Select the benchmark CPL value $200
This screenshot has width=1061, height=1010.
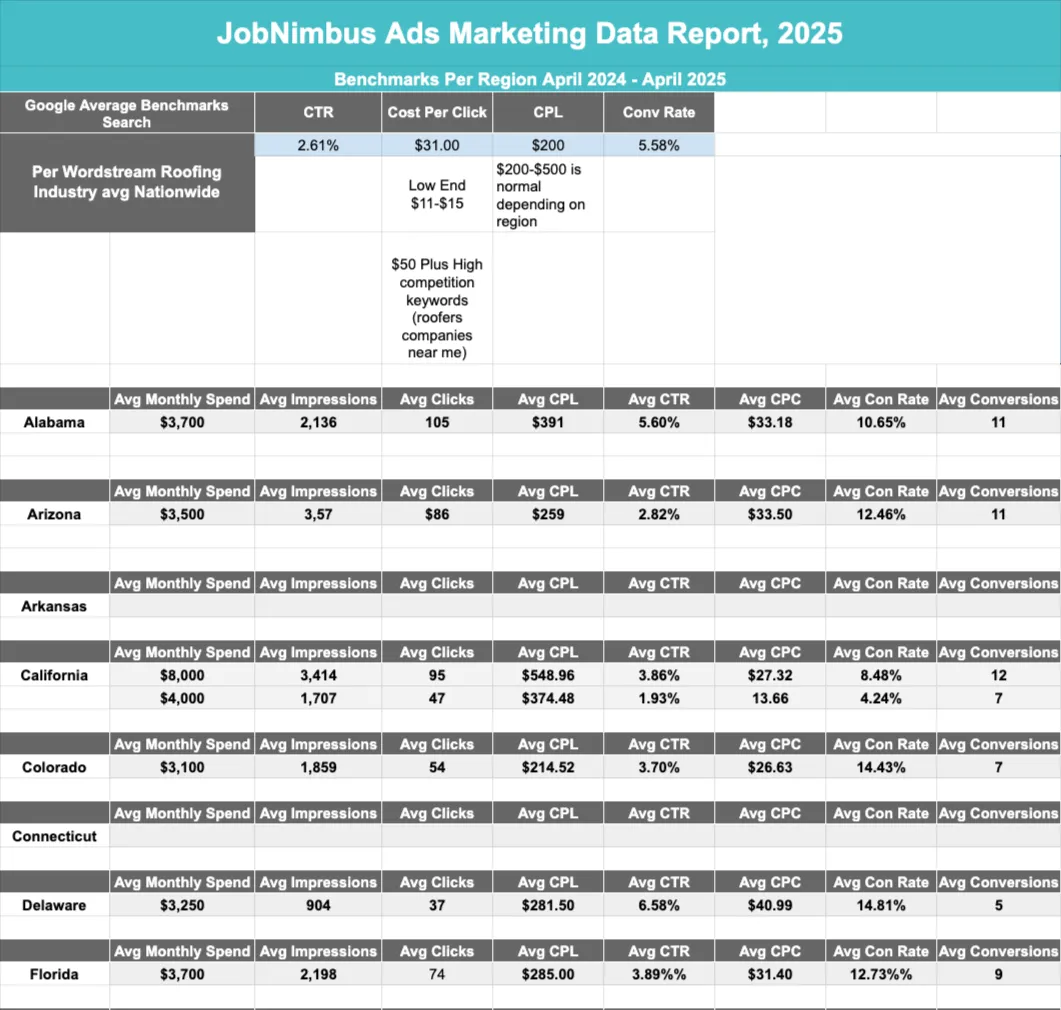coord(548,145)
